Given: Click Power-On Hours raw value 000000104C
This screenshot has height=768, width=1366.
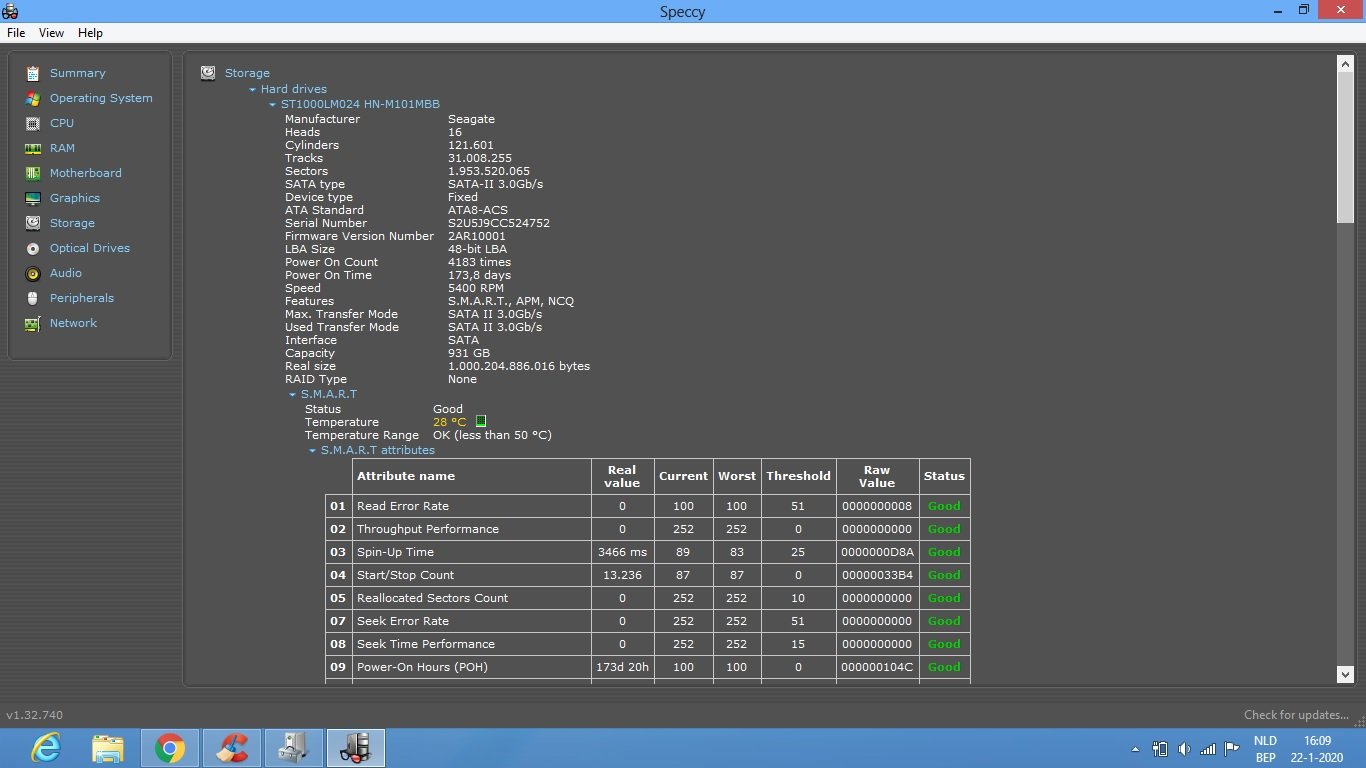Looking at the screenshot, I should [877, 667].
